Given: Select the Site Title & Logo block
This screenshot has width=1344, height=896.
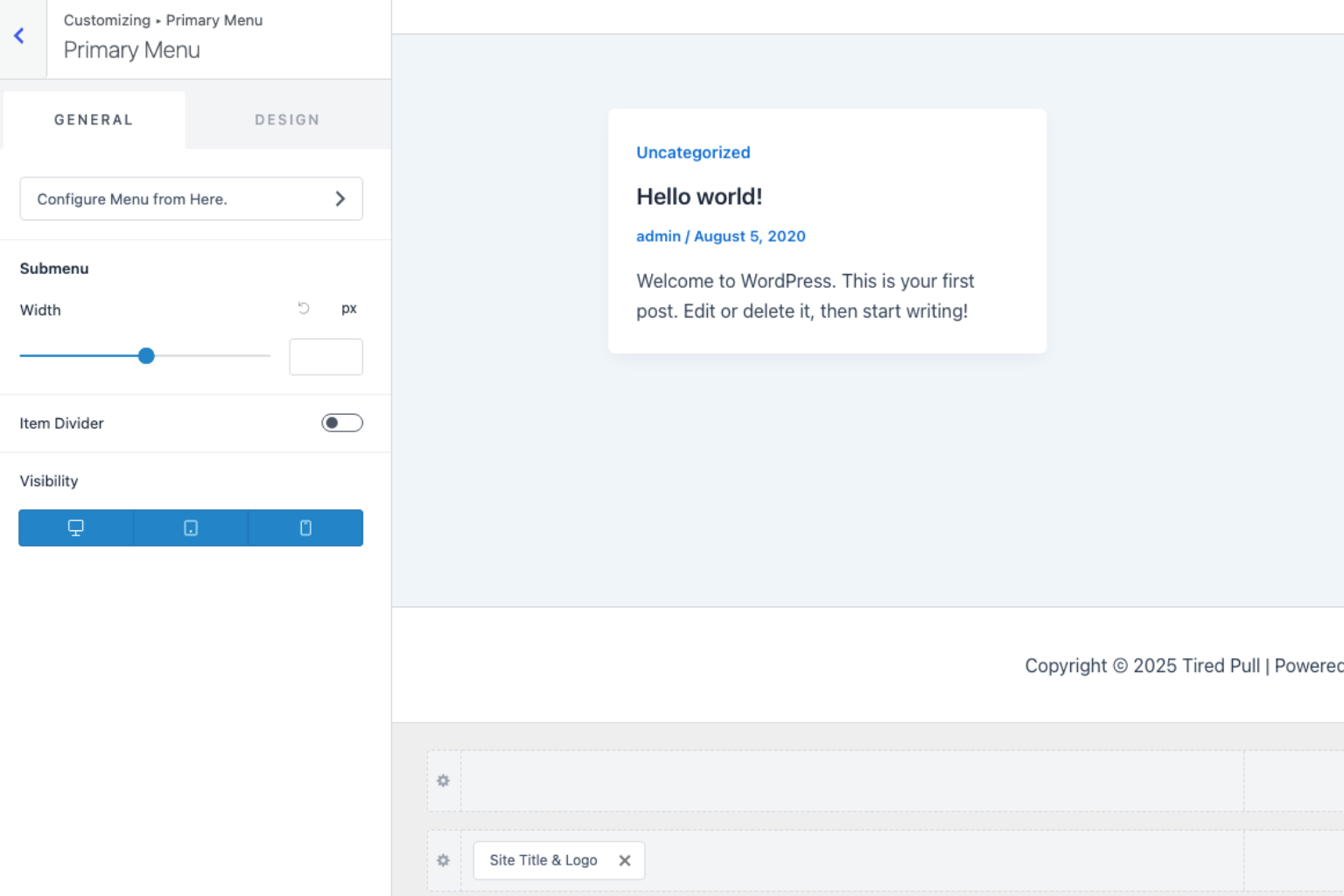Looking at the screenshot, I should (542, 860).
